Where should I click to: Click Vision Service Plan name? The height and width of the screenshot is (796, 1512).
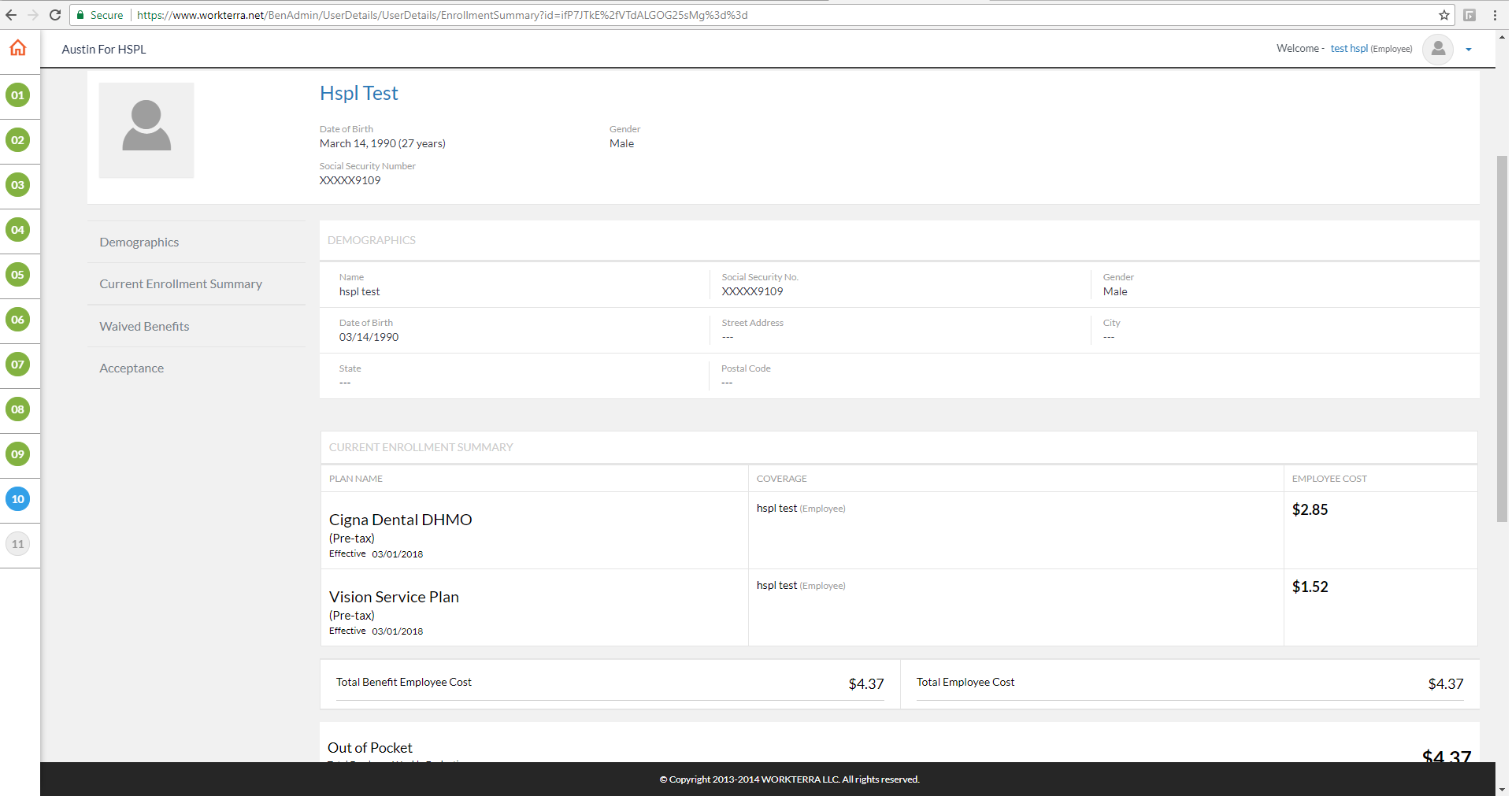coord(394,597)
